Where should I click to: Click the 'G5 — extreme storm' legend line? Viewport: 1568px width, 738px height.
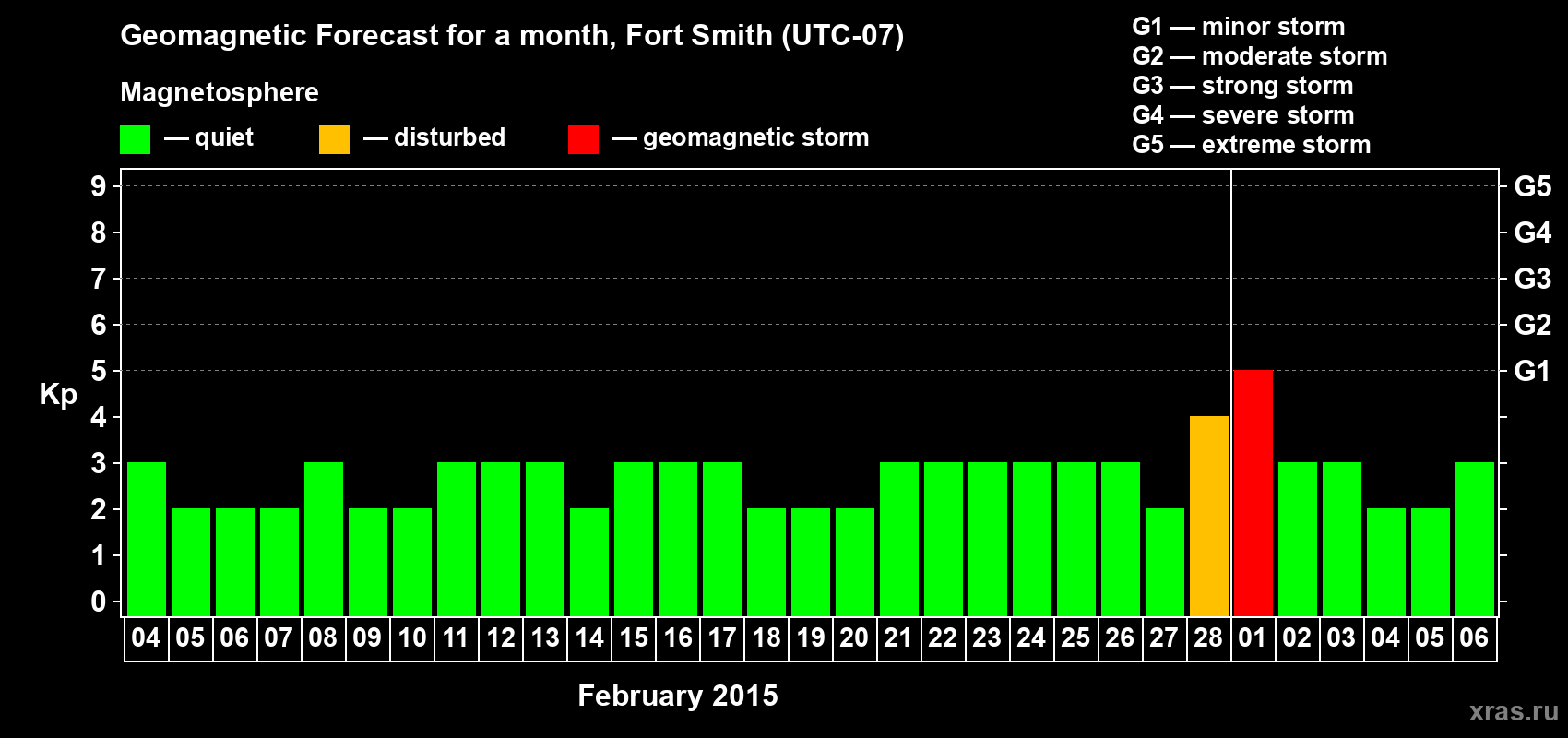(1252, 145)
